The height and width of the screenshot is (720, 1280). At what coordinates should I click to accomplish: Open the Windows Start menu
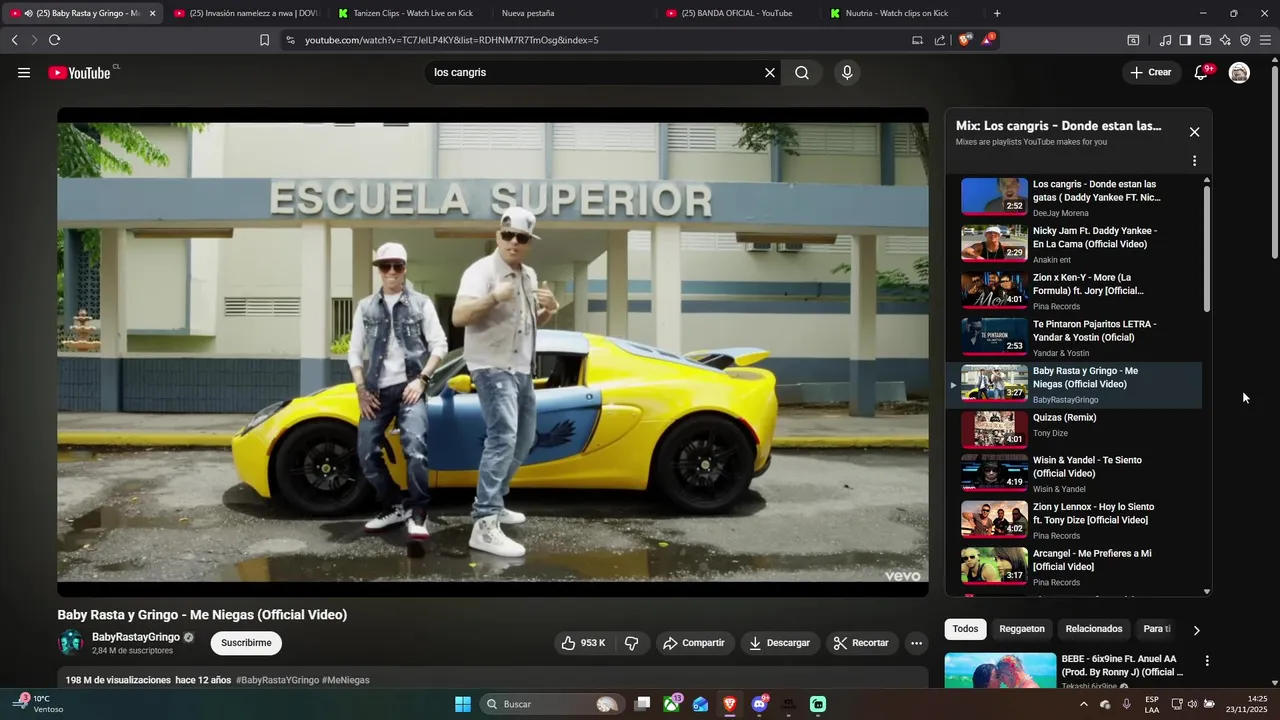pyautogui.click(x=463, y=704)
